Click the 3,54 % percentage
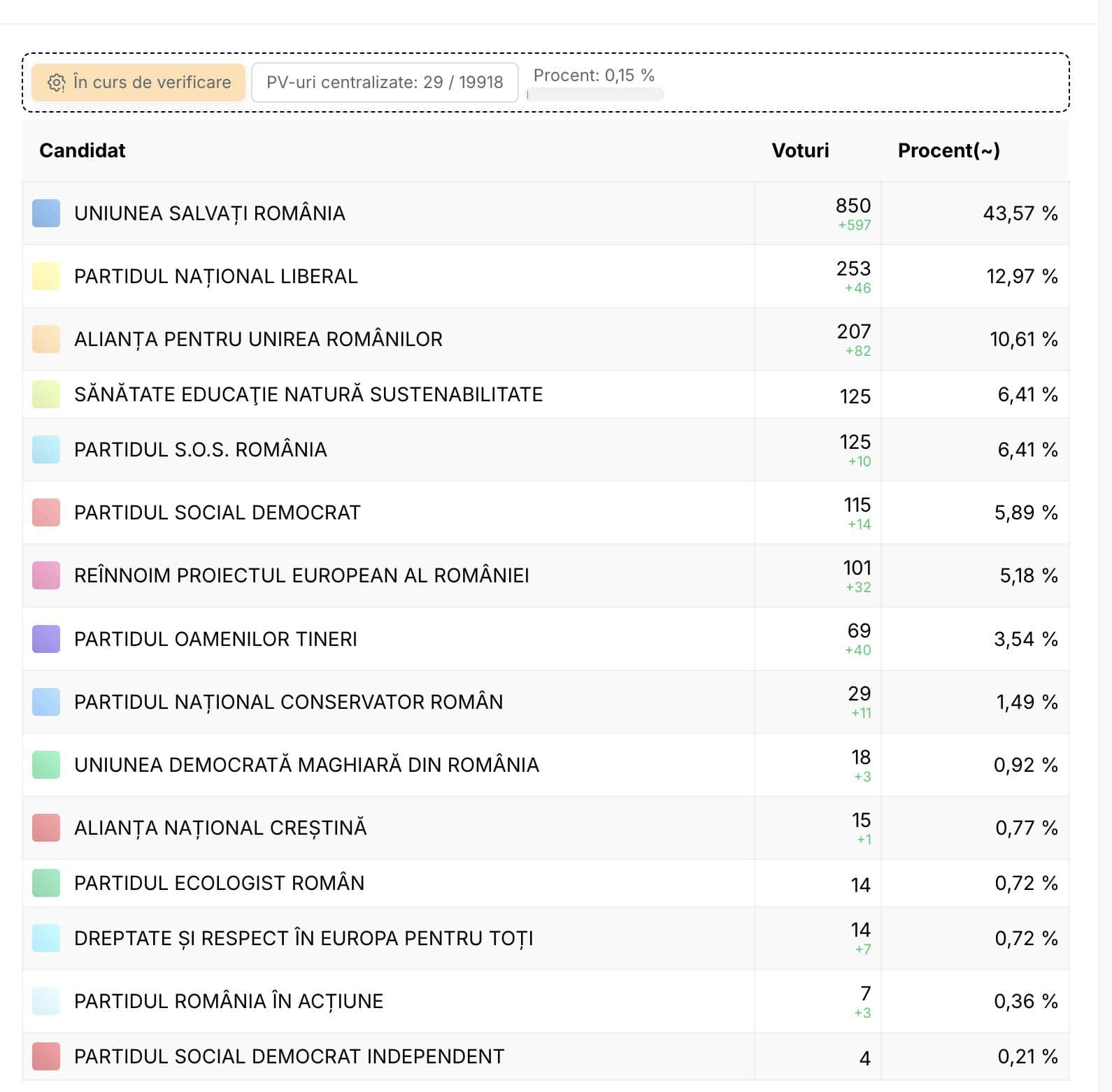 point(1026,639)
